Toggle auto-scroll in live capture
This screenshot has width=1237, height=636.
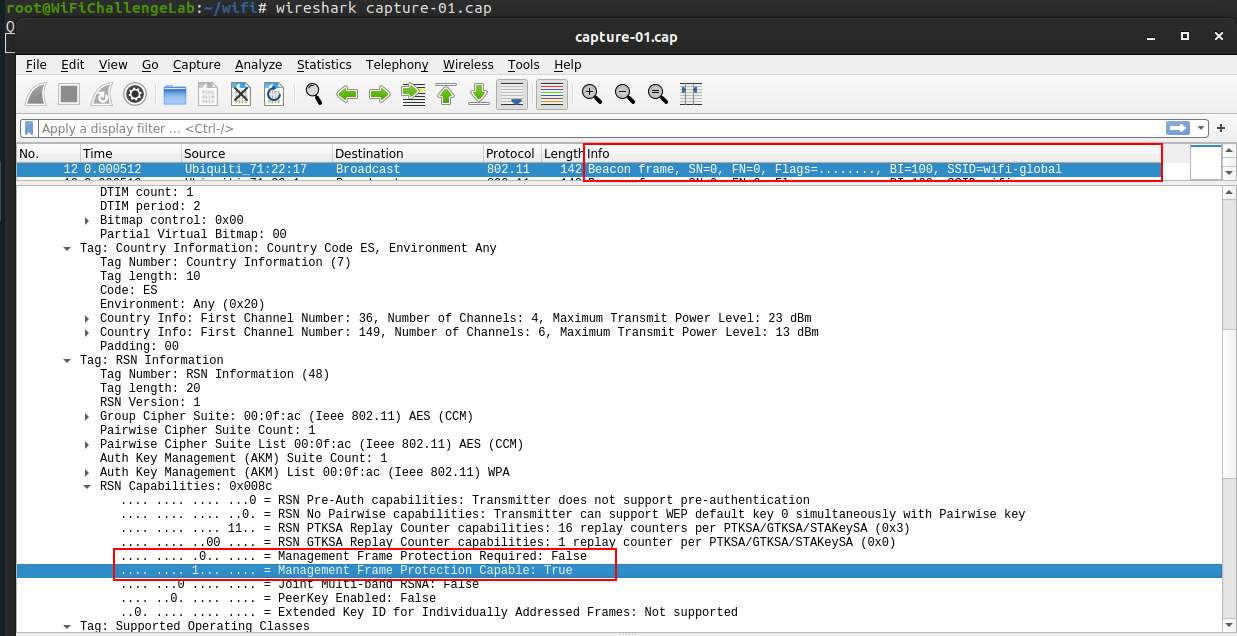click(x=512, y=93)
